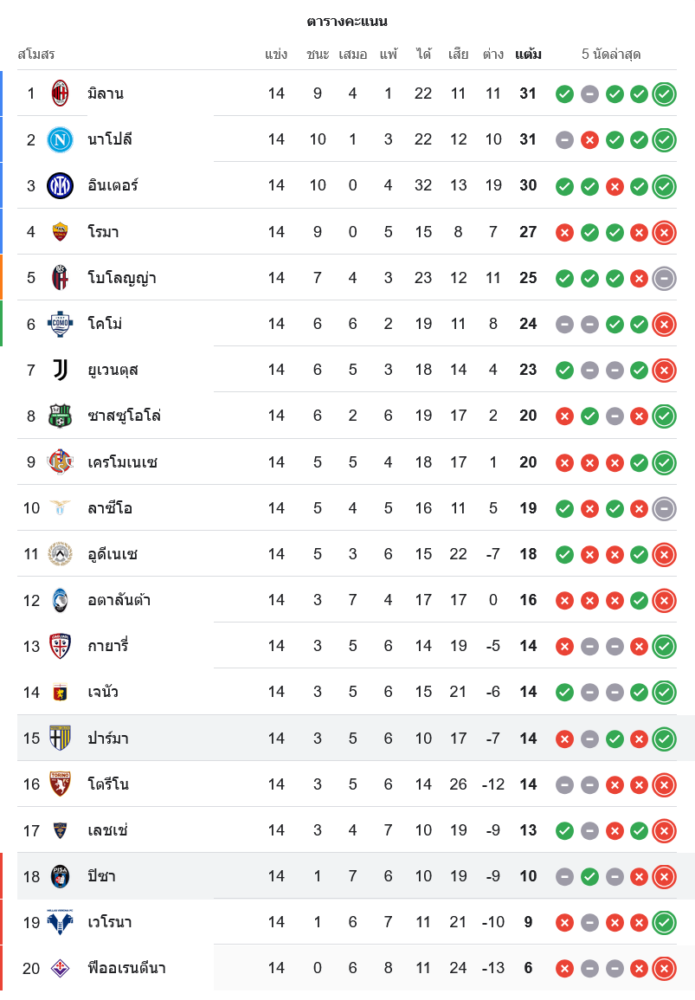695x1000 pixels.
Task: Click Lazio's most recent draw indicator
Action: click(x=664, y=509)
